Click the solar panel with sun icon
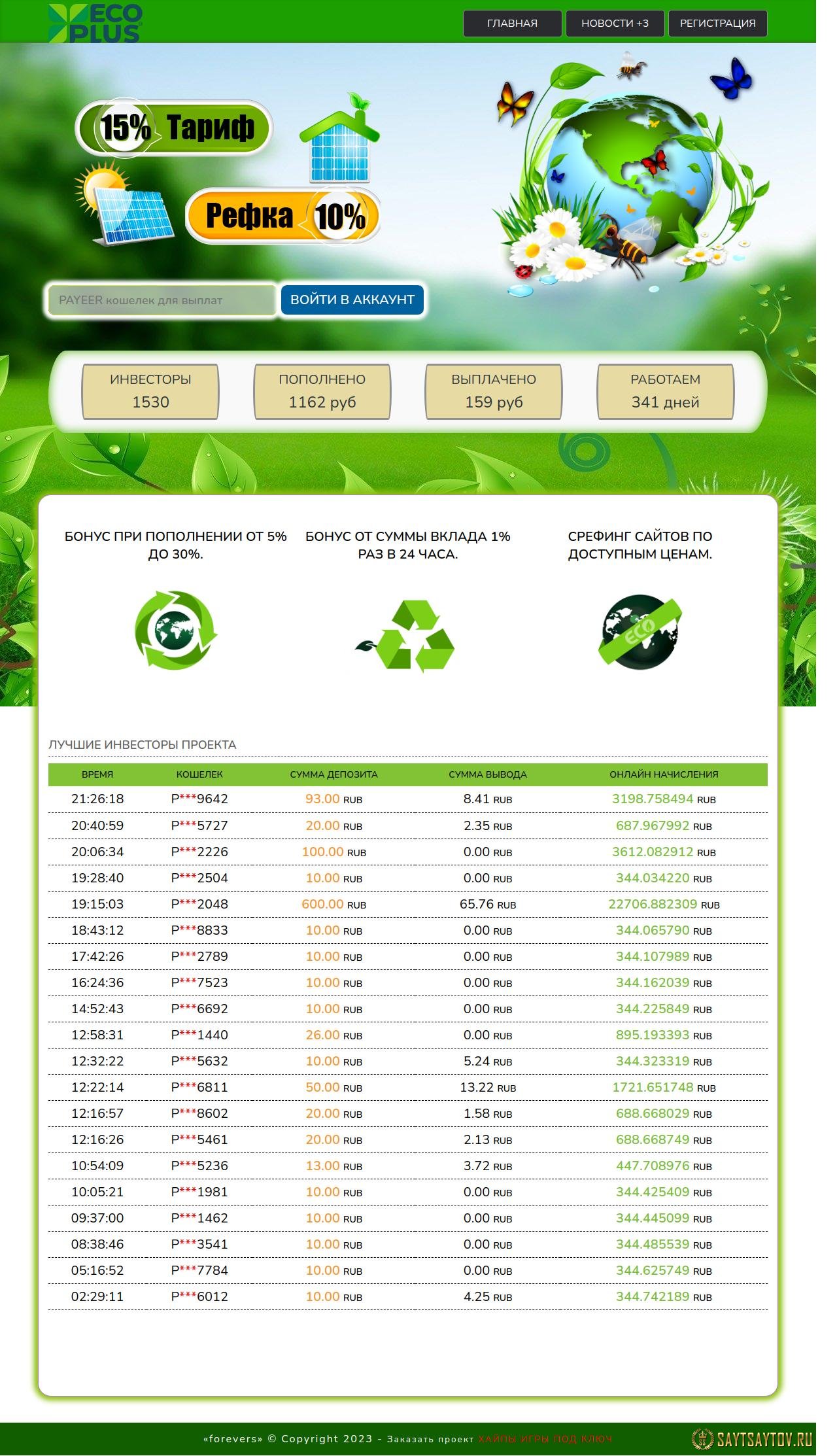837x1456 pixels. click(x=126, y=204)
